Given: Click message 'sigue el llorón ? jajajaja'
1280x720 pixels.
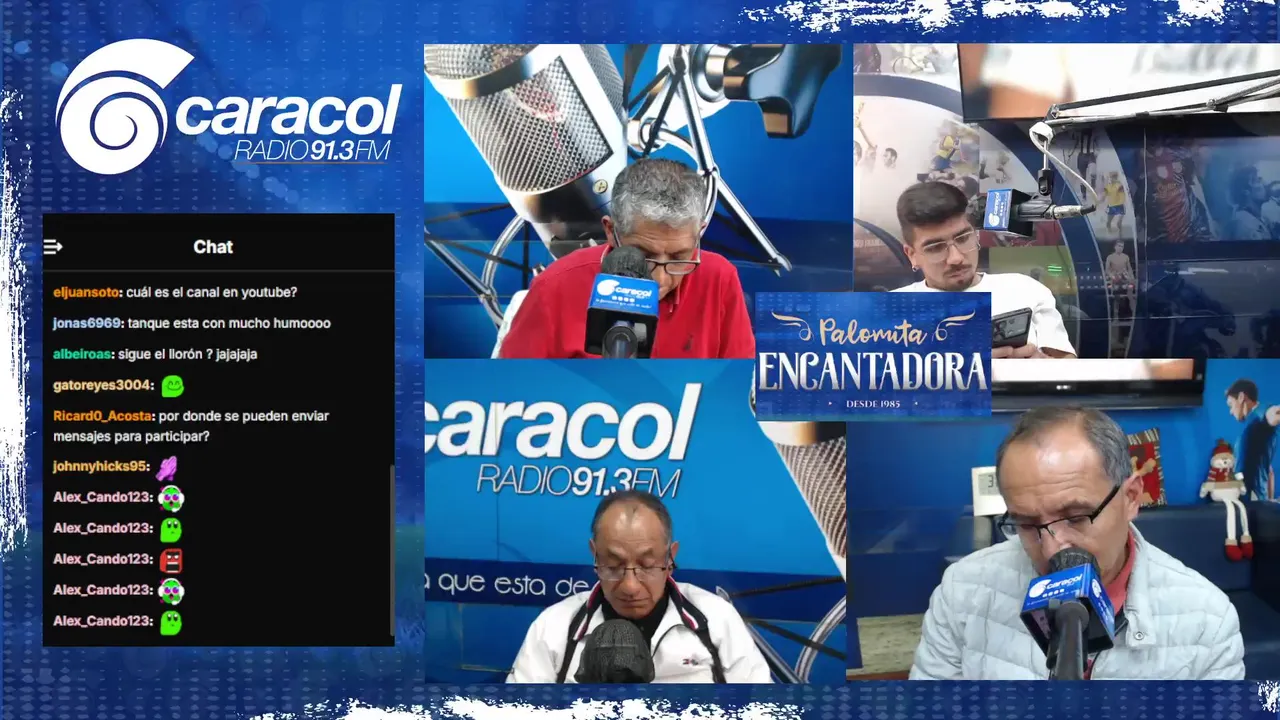Looking at the screenshot, I should click(x=190, y=355).
